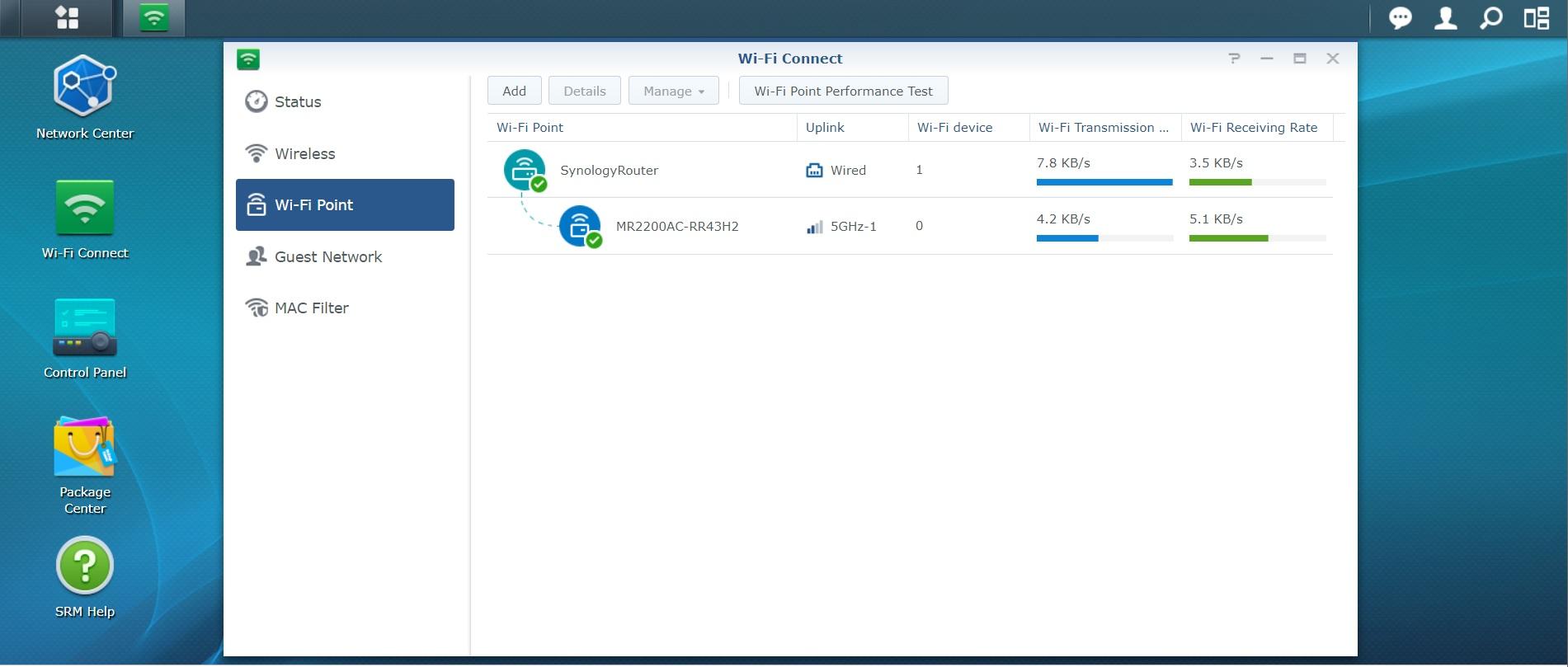Click MR2200AC receiving bar 5.1 KB/s
Image resolution: width=1568 pixels, height=667 pixels.
[x=1257, y=238]
